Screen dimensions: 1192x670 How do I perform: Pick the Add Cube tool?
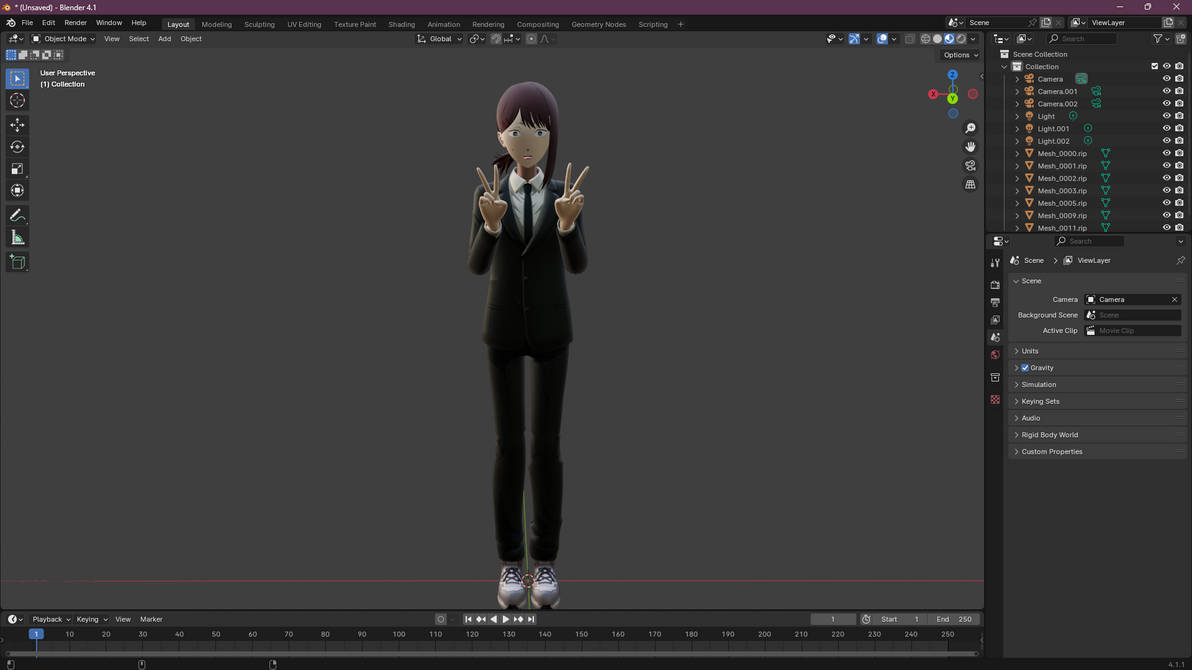coord(17,262)
